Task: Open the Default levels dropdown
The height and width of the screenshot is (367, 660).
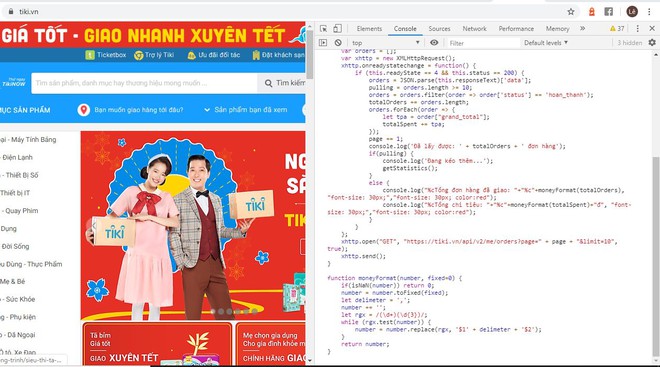Action: click(x=546, y=43)
